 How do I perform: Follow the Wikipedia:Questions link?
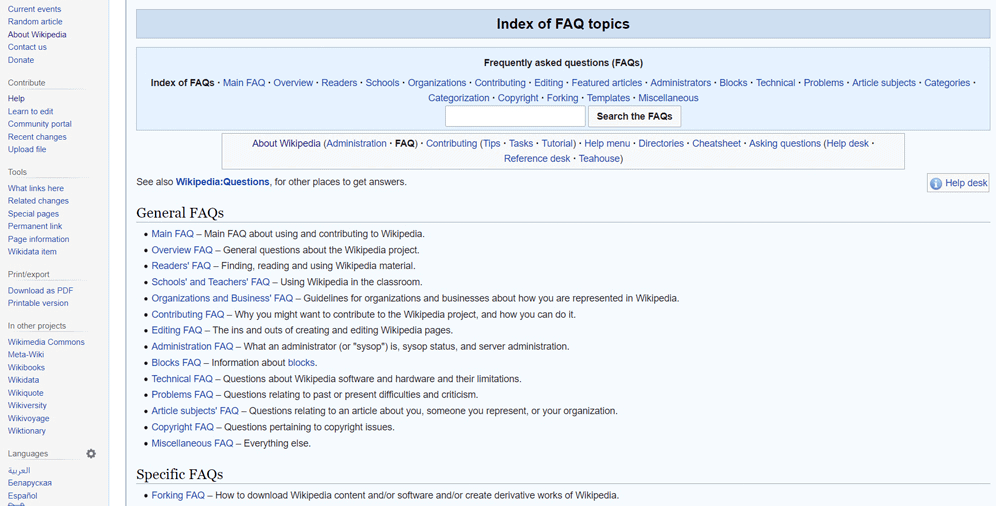coord(222,182)
